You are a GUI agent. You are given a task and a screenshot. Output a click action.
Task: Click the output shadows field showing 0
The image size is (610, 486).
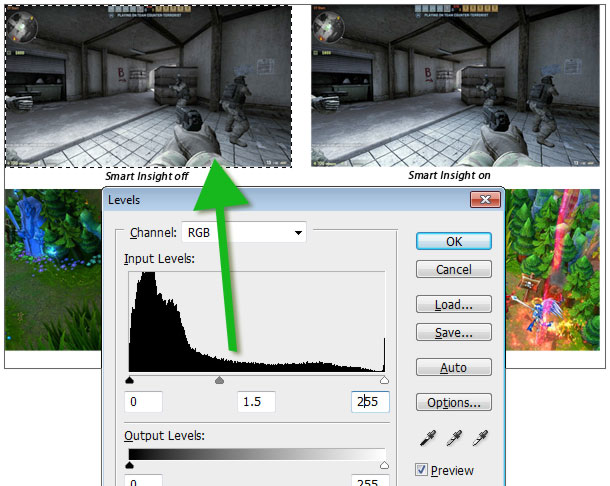click(144, 481)
